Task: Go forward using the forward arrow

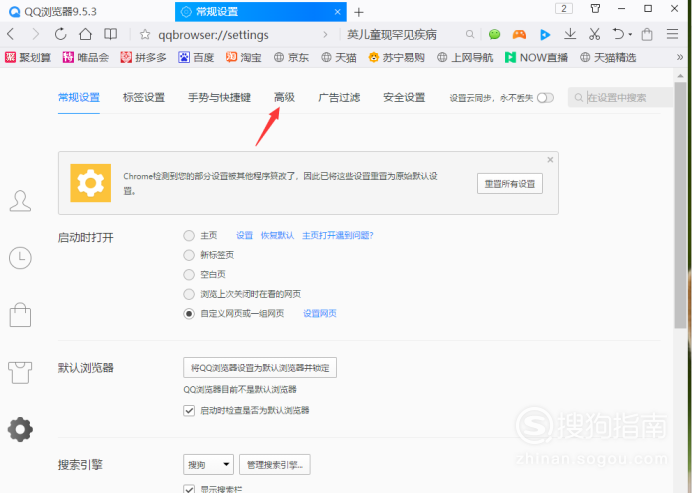Action: point(35,34)
